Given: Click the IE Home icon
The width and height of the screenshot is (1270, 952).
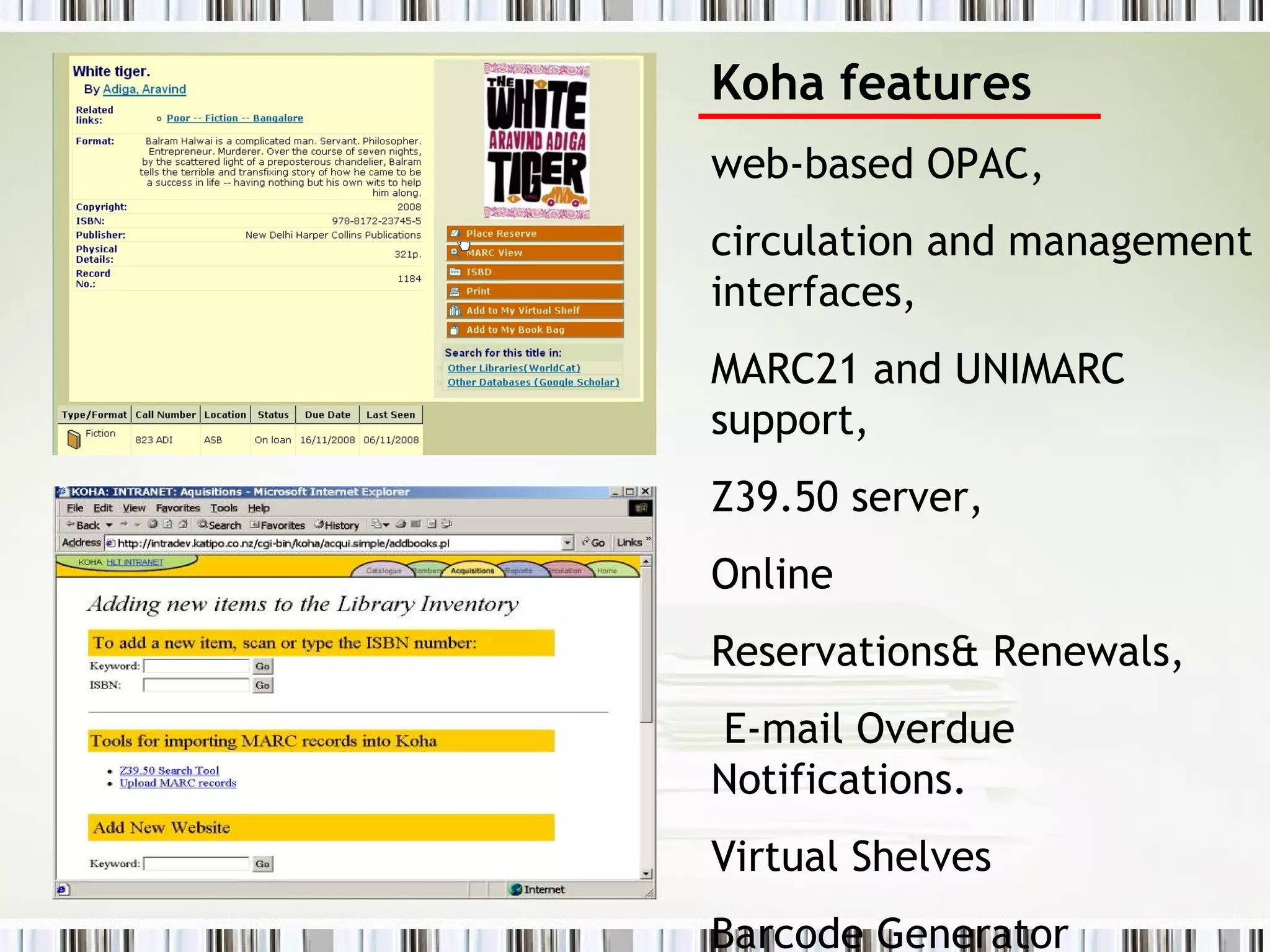Looking at the screenshot, I should coord(183,524).
